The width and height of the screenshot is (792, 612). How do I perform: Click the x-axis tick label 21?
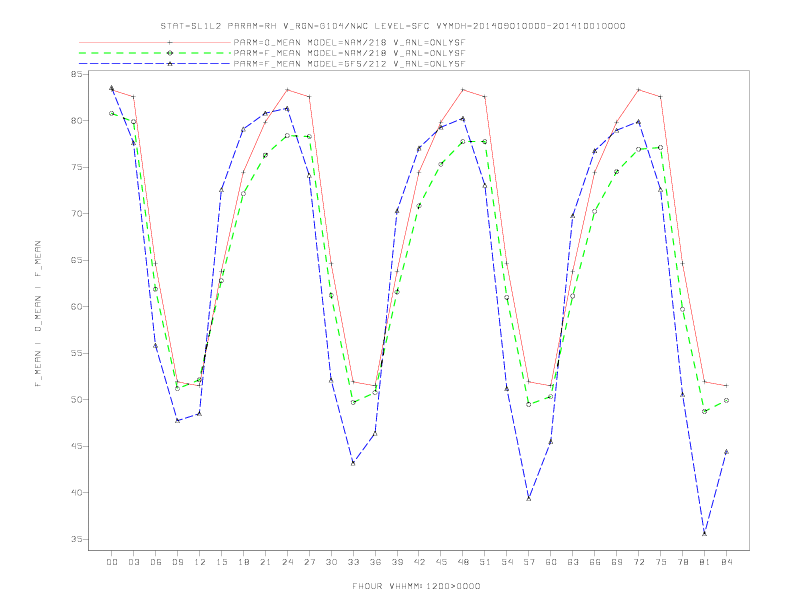coord(265,562)
